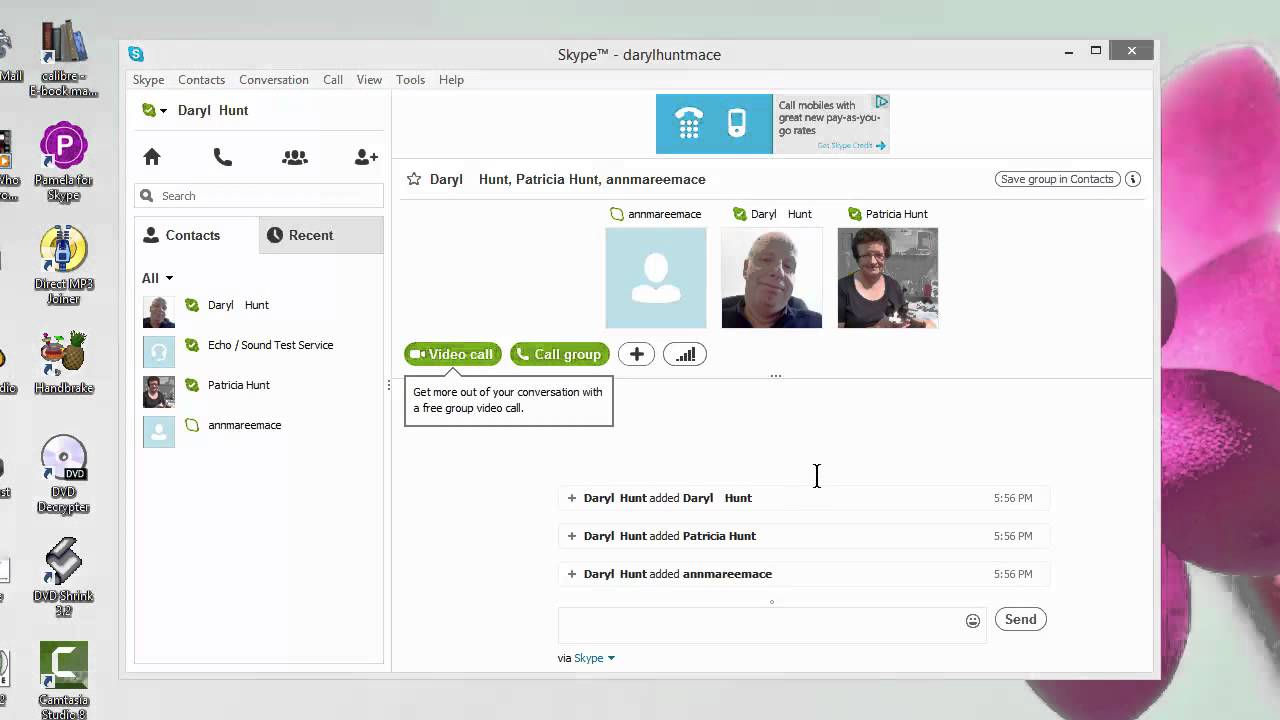The image size is (1280, 720).
Task: Open the Conversation menu
Action: point(274,80)
